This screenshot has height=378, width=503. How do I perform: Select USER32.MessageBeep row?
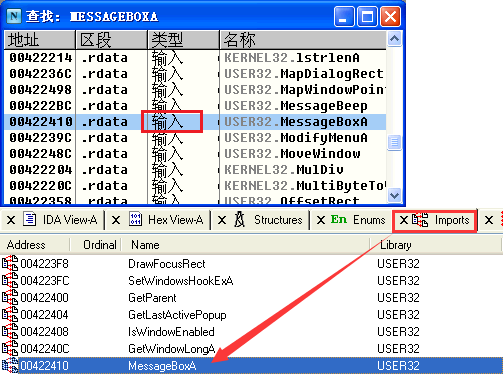tap(195, 106)
